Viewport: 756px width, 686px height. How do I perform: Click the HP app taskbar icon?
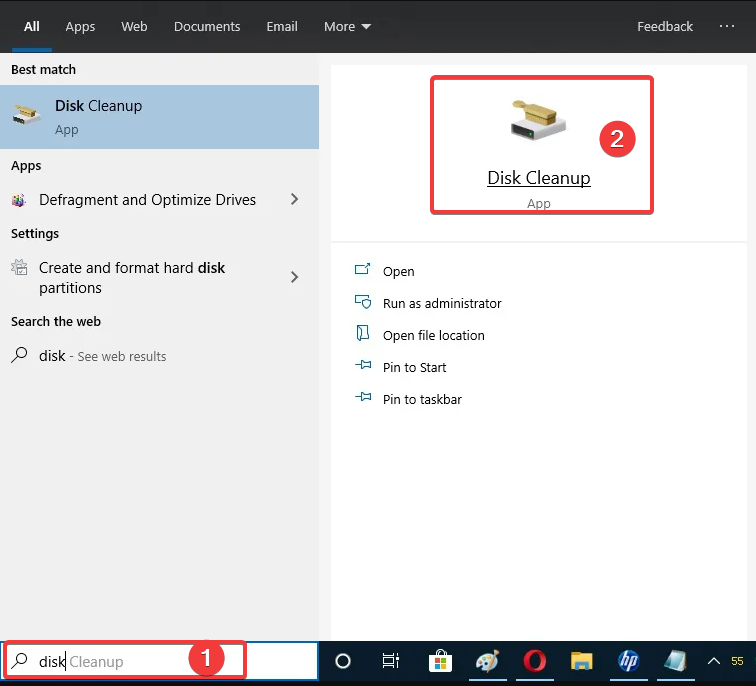628,661
